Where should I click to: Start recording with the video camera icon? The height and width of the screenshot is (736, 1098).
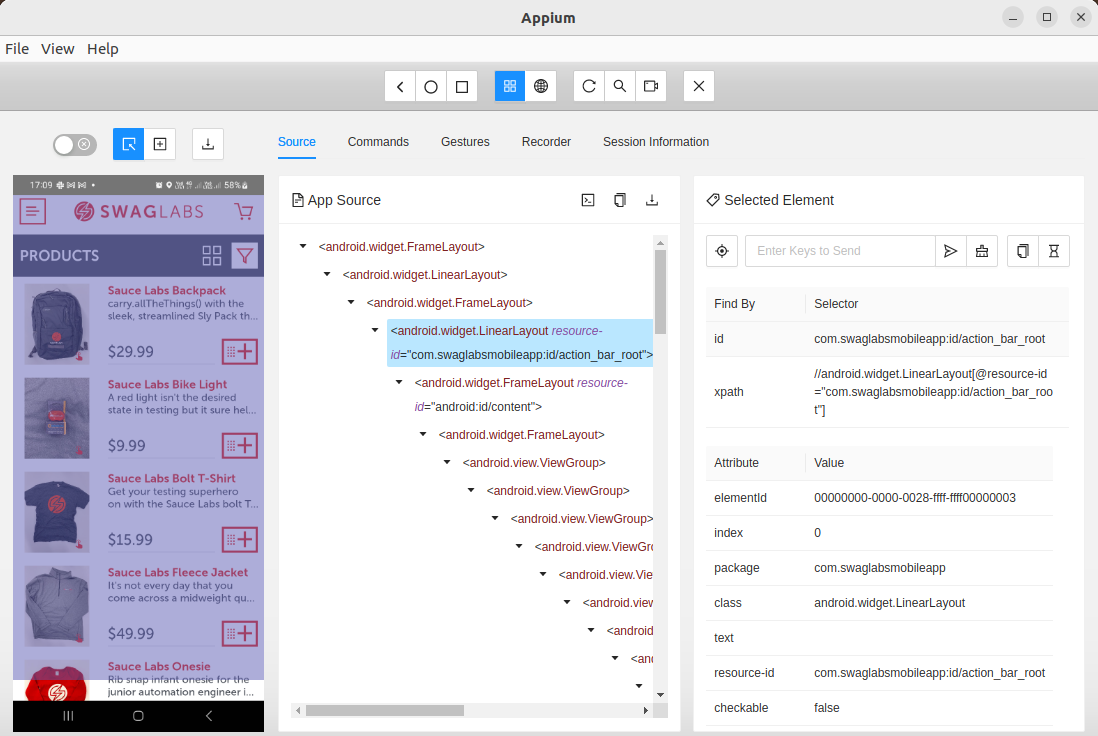[651, 87]
